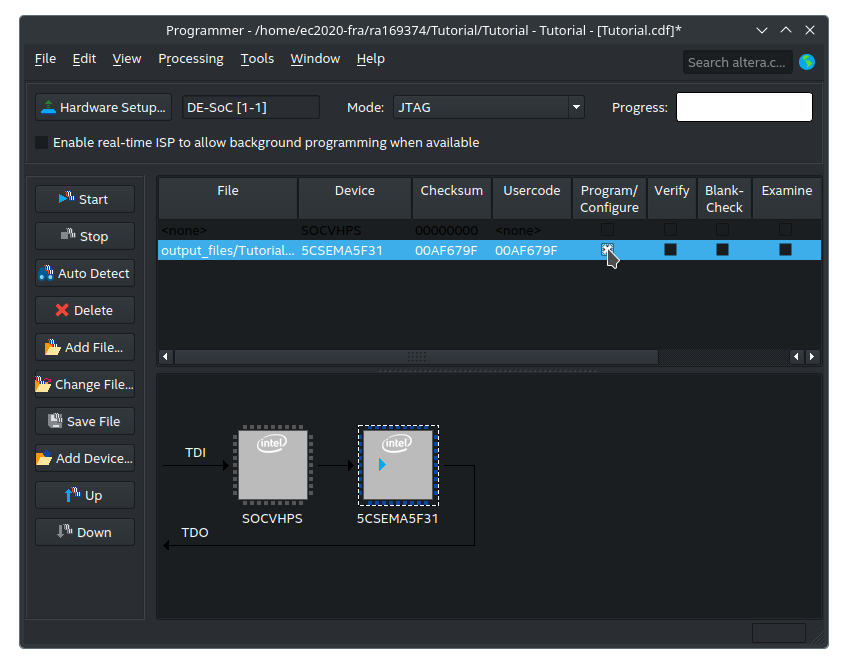Open the Add Device dialog
Screen dimensions: 848x672
(x=85, y=458)
